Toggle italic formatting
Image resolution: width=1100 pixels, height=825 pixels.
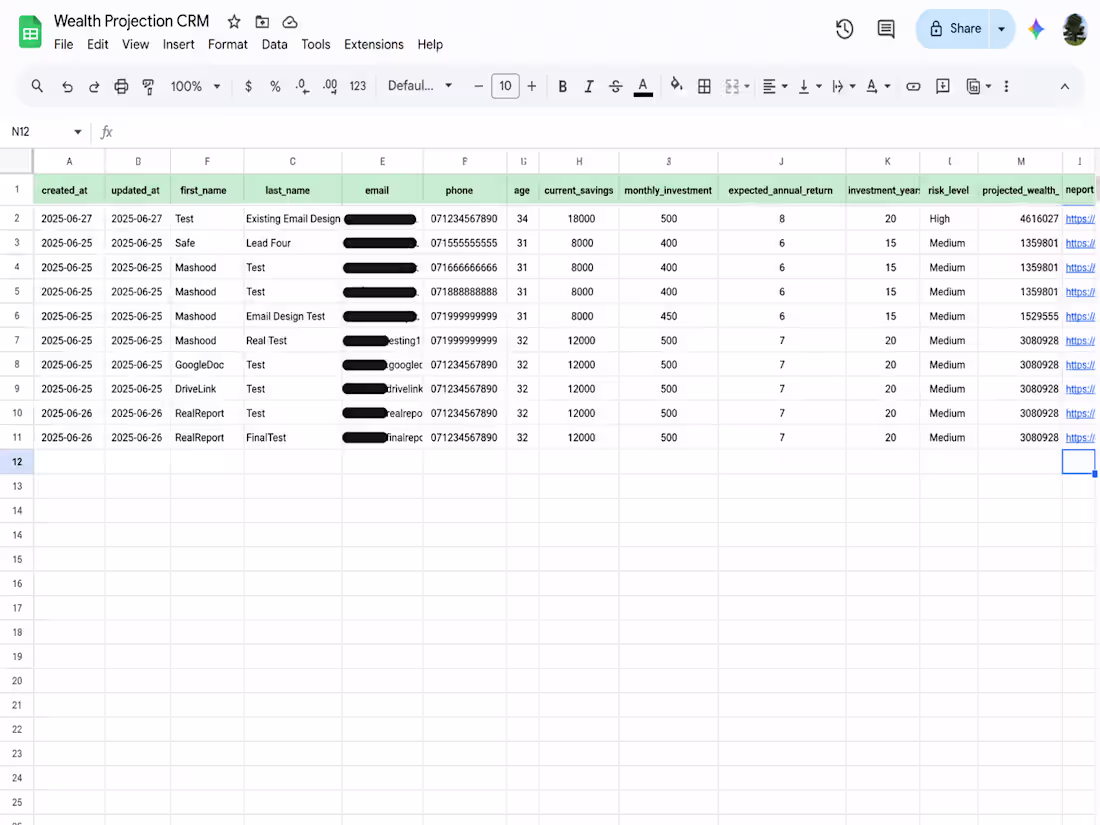[x=589, y=86]
